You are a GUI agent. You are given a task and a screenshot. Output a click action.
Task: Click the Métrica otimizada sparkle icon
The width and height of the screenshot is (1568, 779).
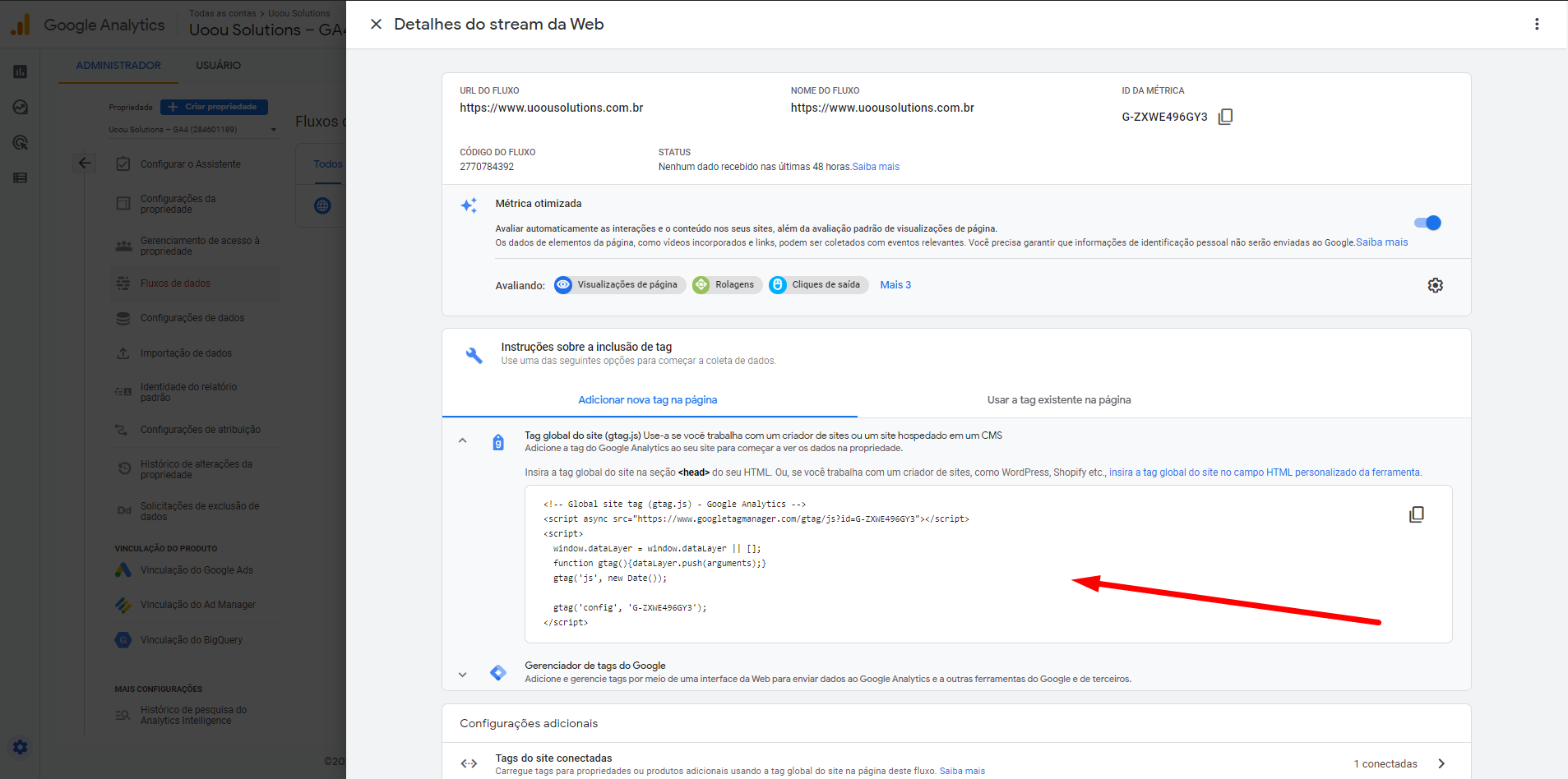click(x=469, y=205)
